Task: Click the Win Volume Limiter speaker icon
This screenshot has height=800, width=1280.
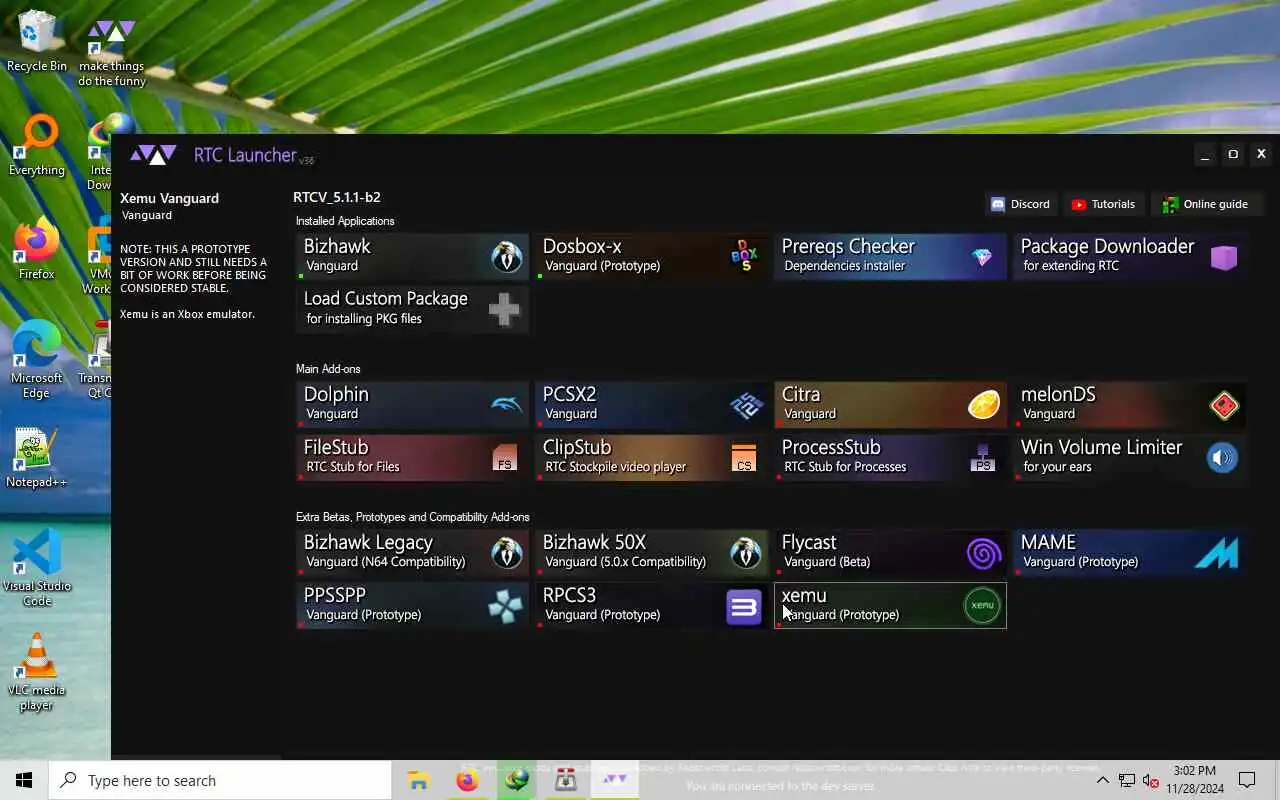Action: click(x=1222, y=458)
